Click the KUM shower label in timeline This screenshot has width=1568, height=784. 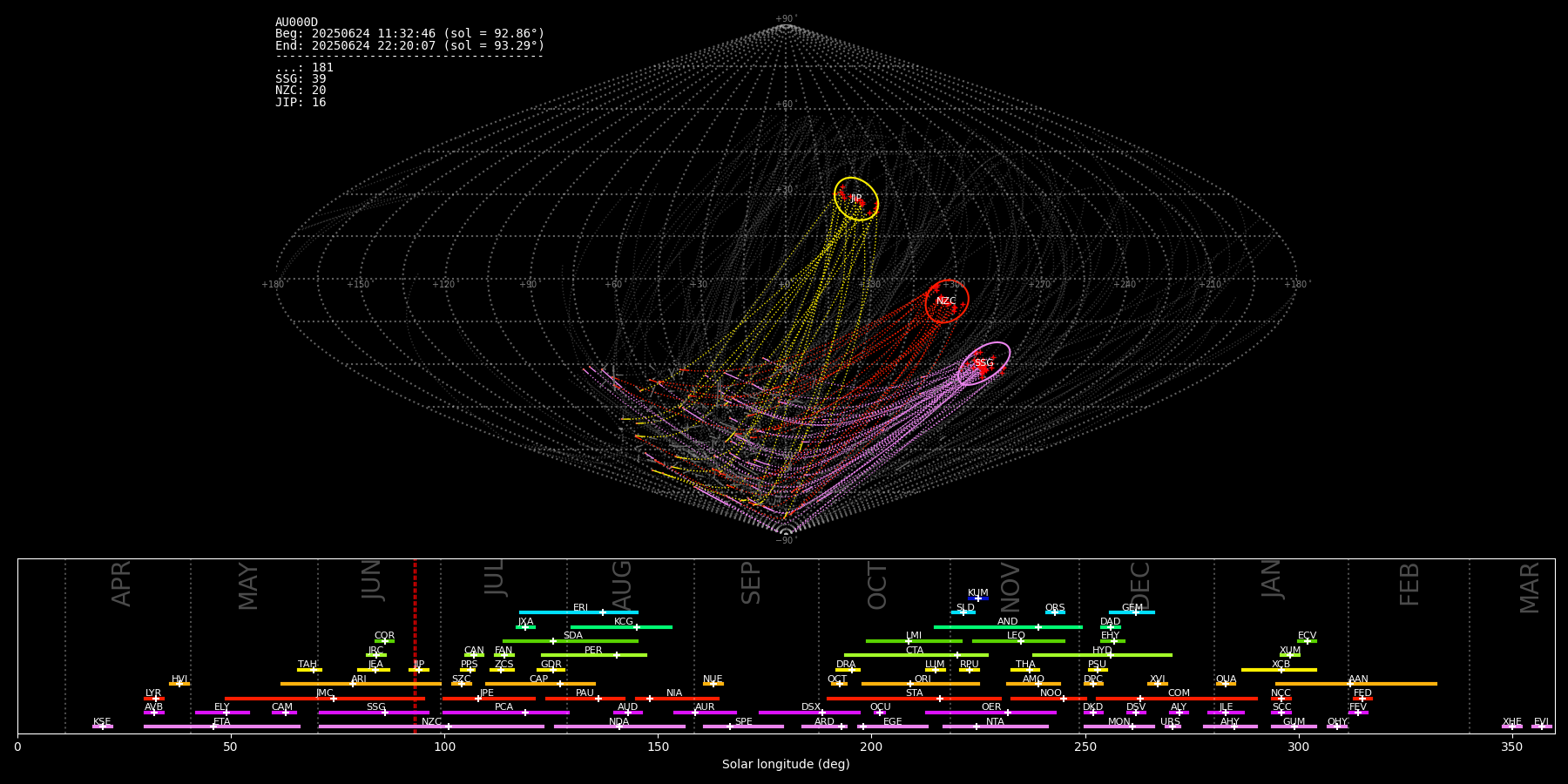tap(978, 593)
